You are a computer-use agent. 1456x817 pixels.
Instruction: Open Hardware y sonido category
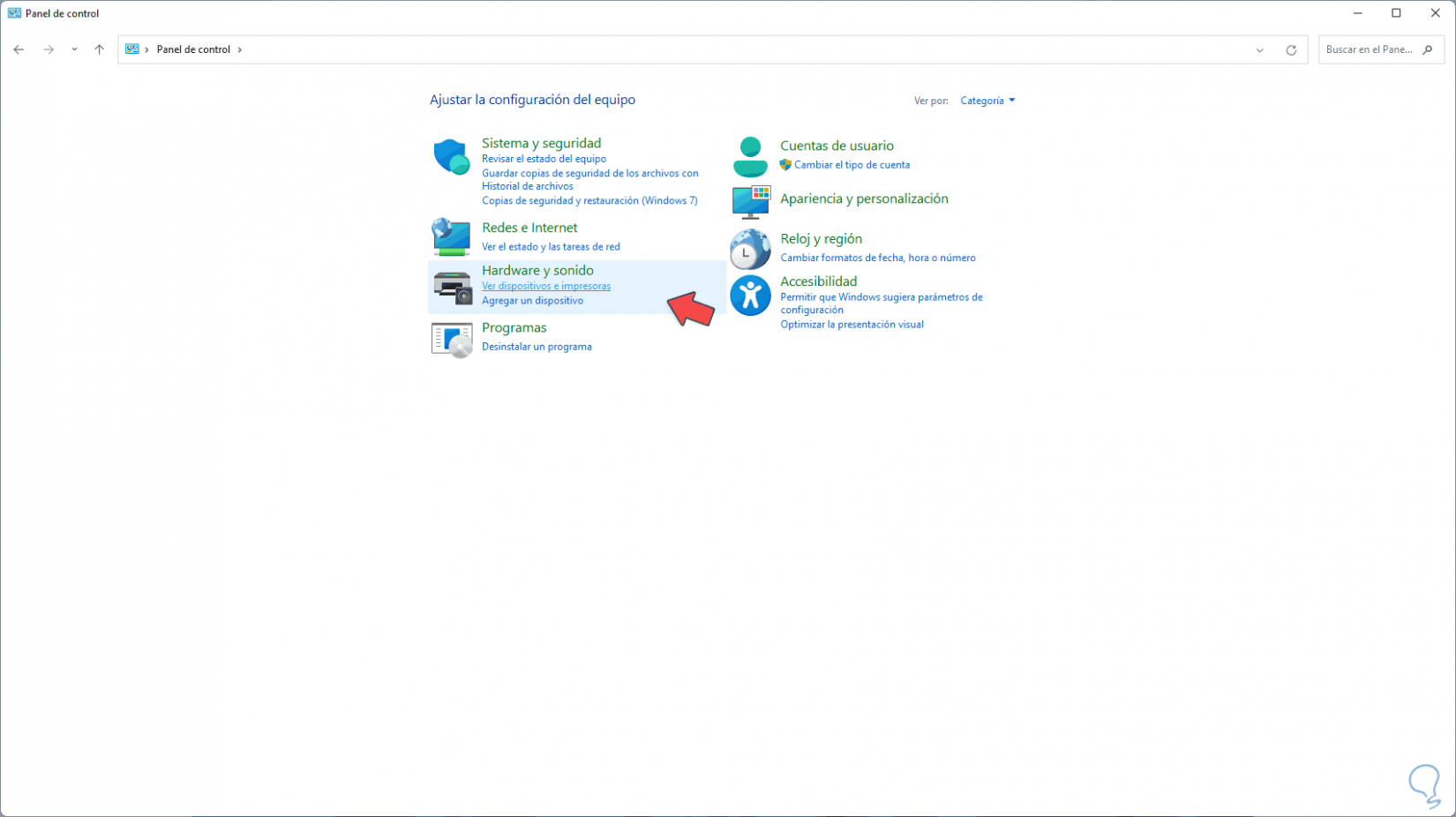[x=537, y=270]
